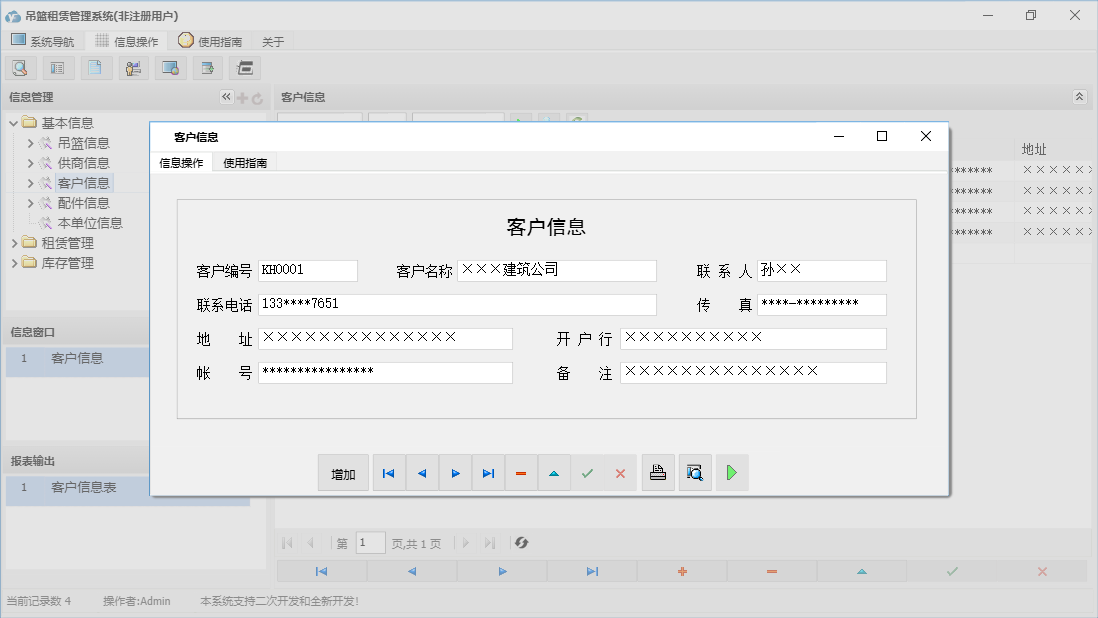The height and width of the screenshot is (618, 1098).
Task: Expand the 客户信息 tree node arrow
Action: point(30,183)
